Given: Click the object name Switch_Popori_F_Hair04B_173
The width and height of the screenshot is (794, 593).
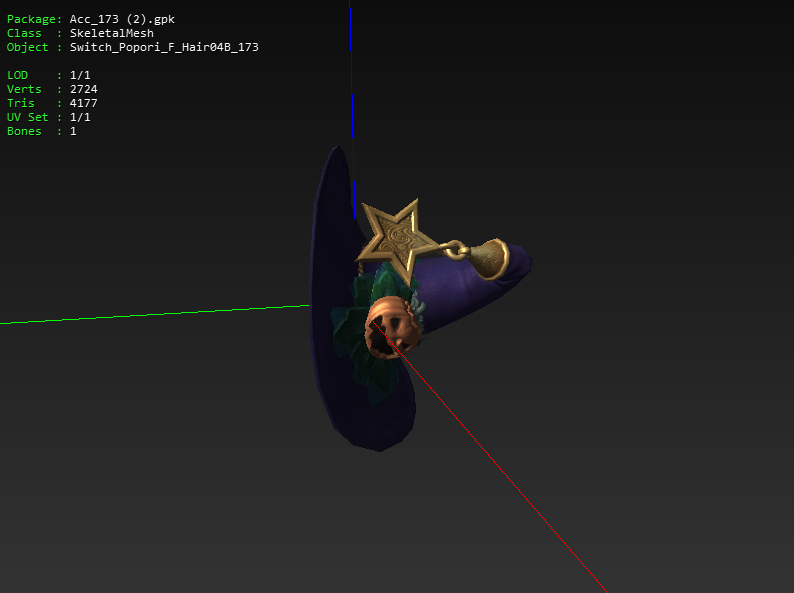Looking at the screenshot, I should point(164,47).
